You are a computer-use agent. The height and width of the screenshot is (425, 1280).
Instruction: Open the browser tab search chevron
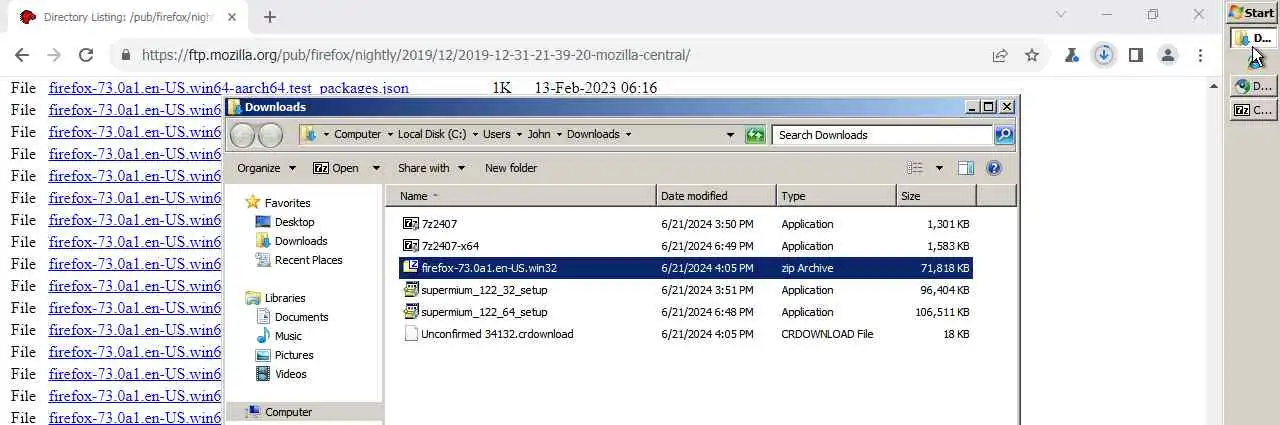(x=1061, y=15)
